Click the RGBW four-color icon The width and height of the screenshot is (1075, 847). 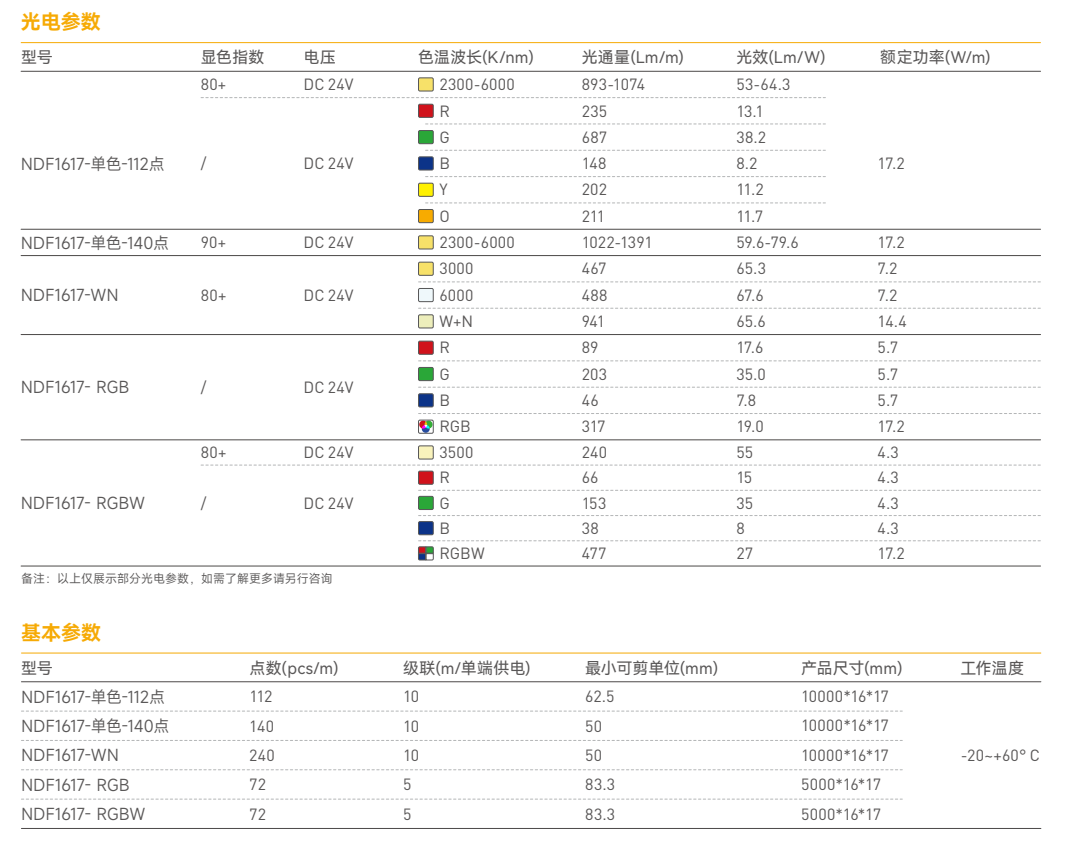426,553
